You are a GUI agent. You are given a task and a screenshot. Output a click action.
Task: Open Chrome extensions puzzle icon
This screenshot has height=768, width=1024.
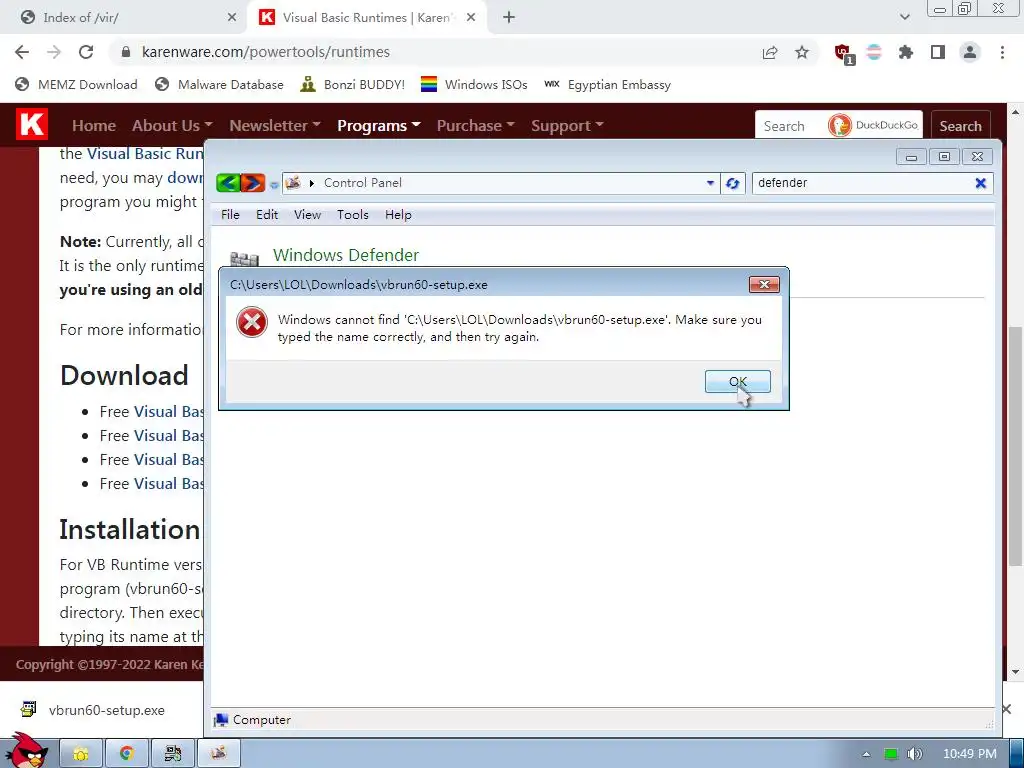click(x=905, y=52)
